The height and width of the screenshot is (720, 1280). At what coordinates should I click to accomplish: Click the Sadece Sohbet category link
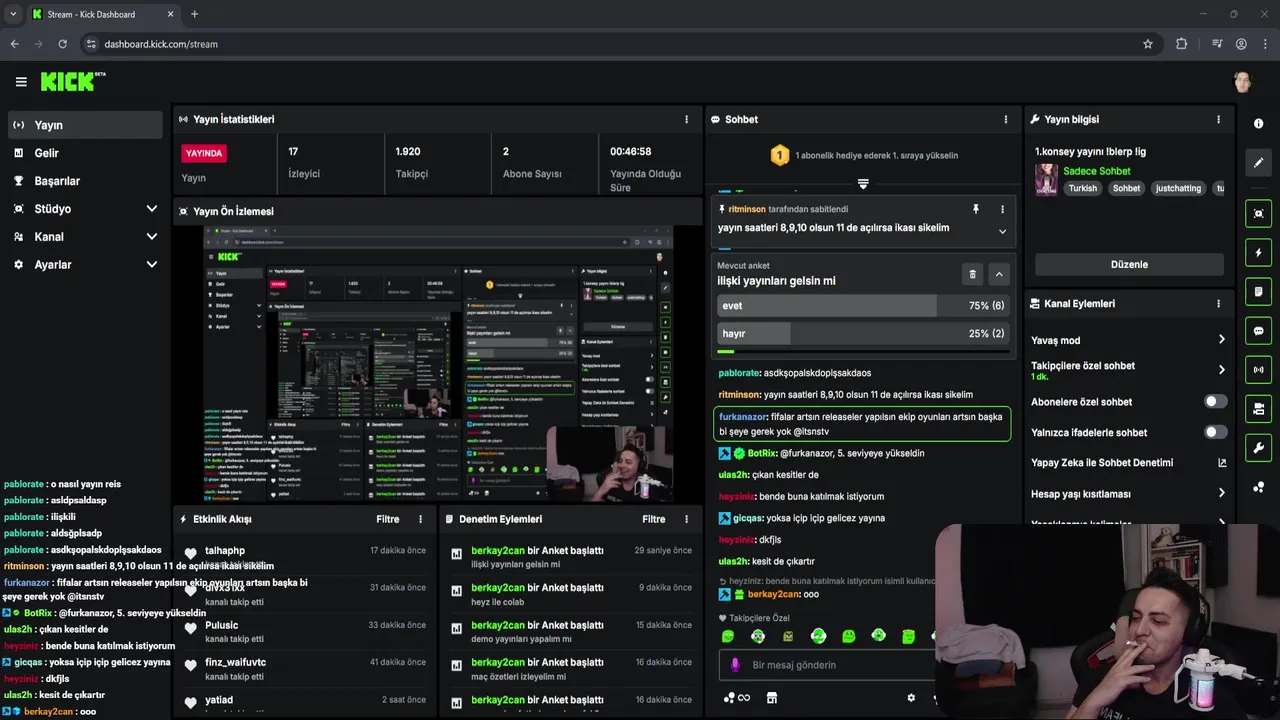(x=1097, y=171)
